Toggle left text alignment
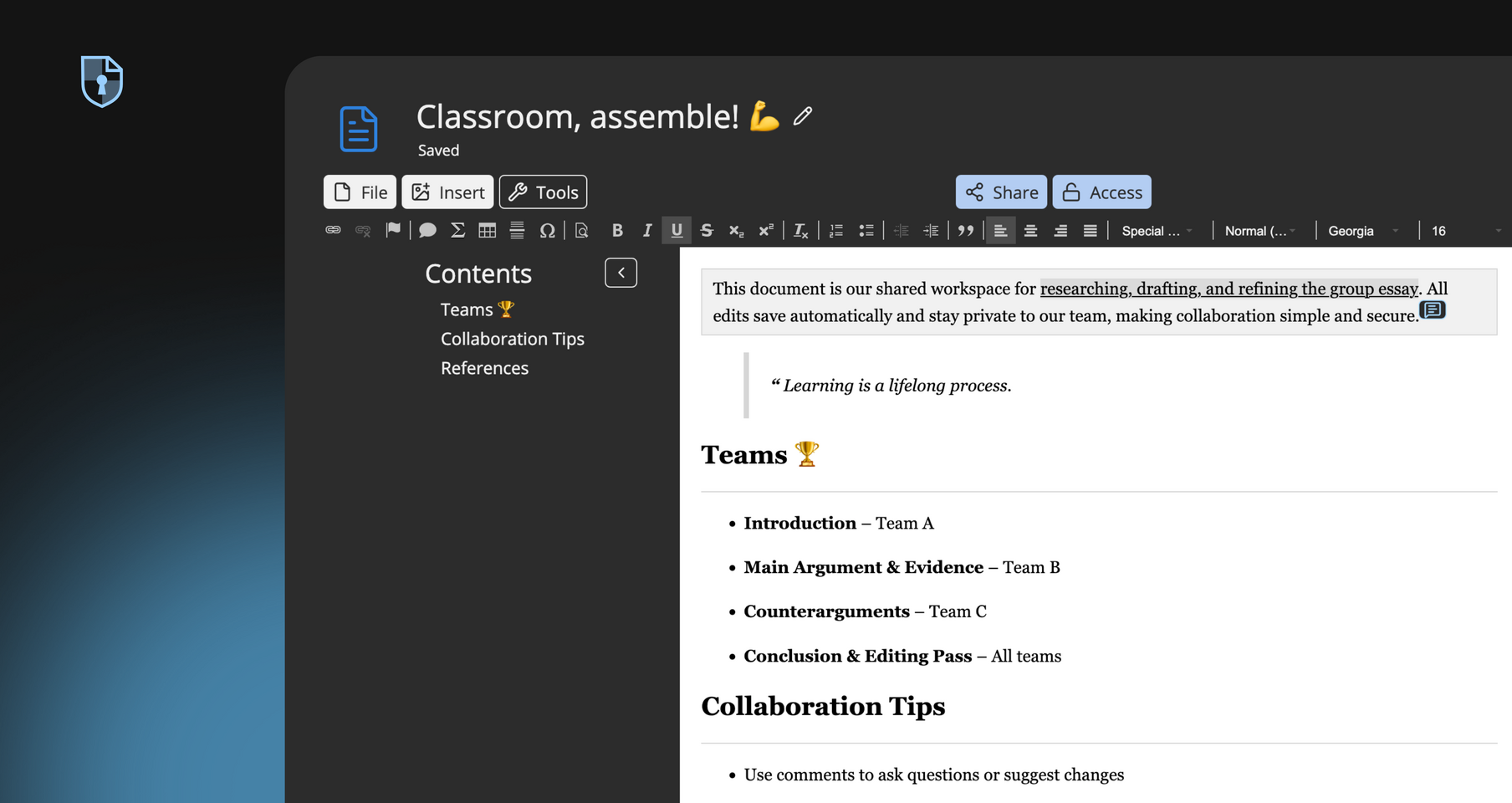This screenshot has width=1512, height=803. pyautogui.click(x=1000, y=230)
